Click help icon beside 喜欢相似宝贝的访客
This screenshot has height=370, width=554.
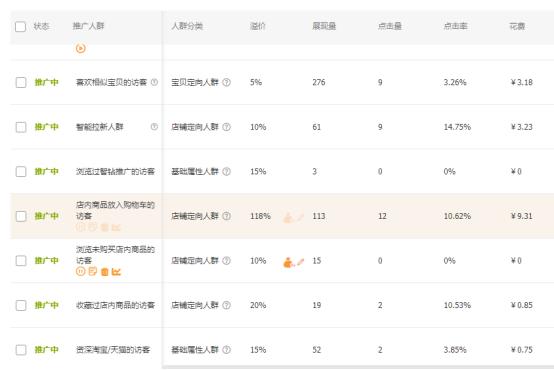[154, 82]
